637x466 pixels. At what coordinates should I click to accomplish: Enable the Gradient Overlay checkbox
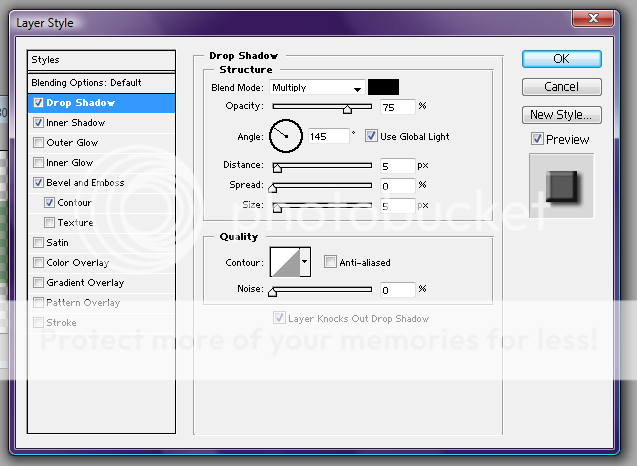(39, 282)
